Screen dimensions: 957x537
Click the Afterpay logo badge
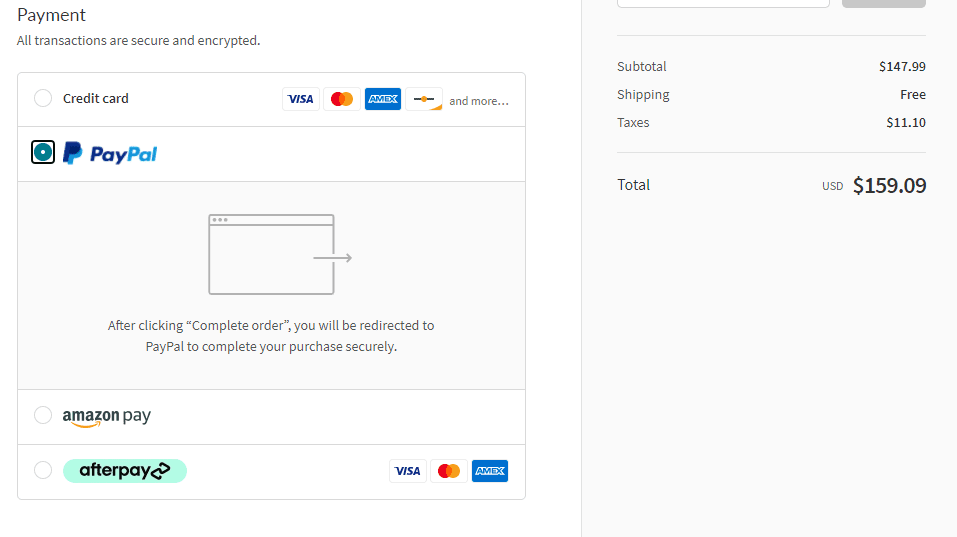pos(125,471)
